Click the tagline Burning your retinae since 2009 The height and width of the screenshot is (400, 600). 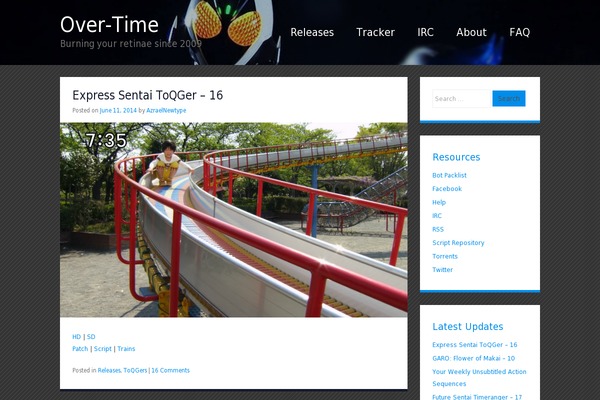[x=131, y=44]
